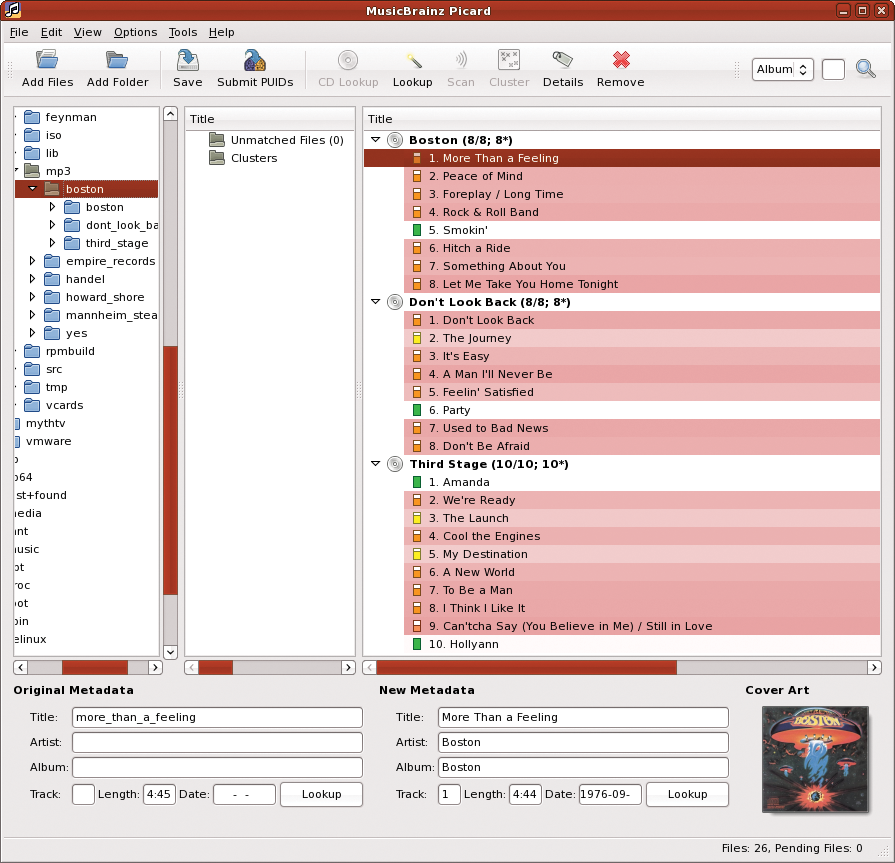The width and height of the screenshot is (895, 863).
Task: Select the Boston album disc icon
Action: click(394, 140)
